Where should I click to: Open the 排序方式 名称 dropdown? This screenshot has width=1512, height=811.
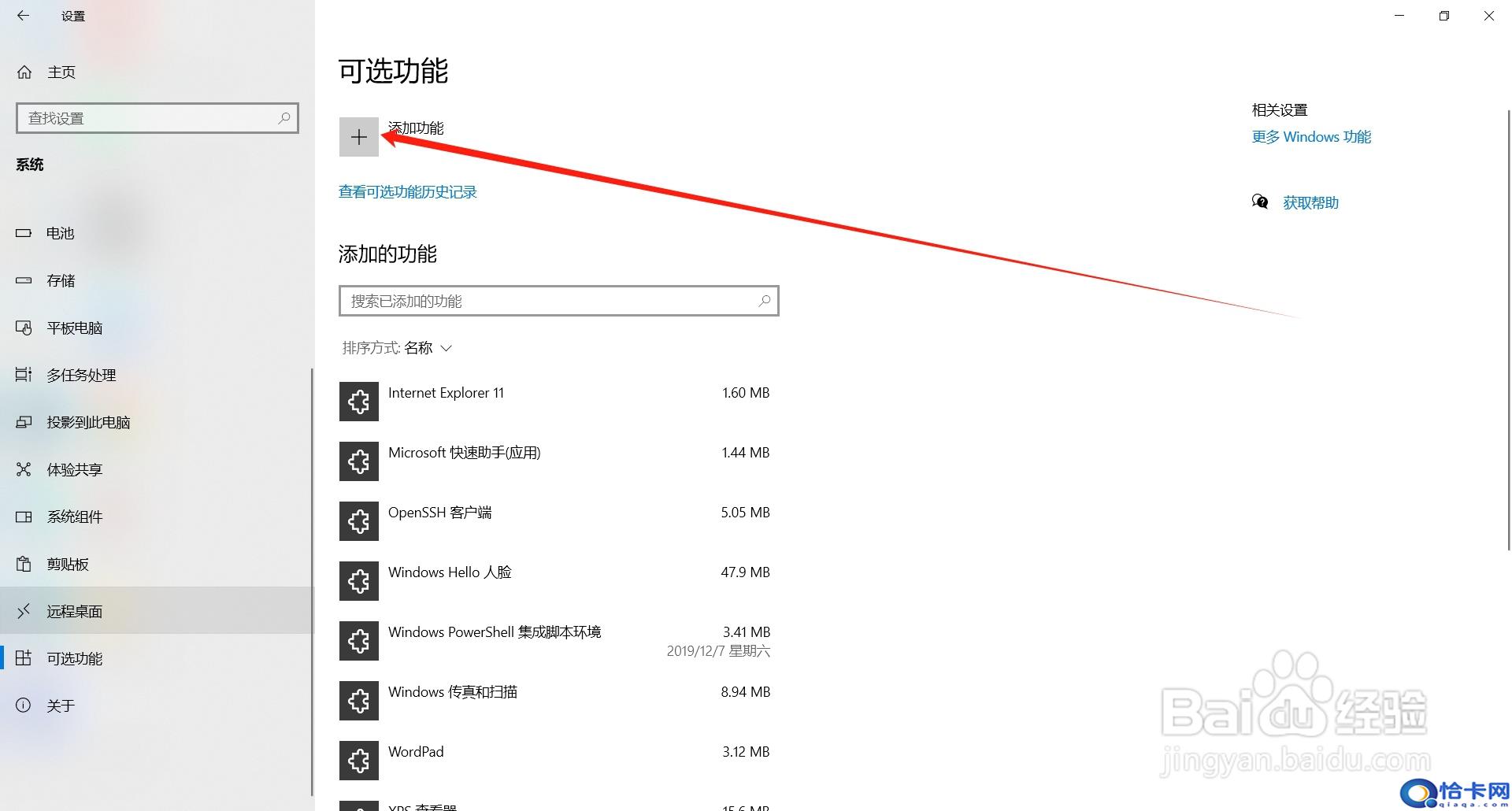(397, 348)
